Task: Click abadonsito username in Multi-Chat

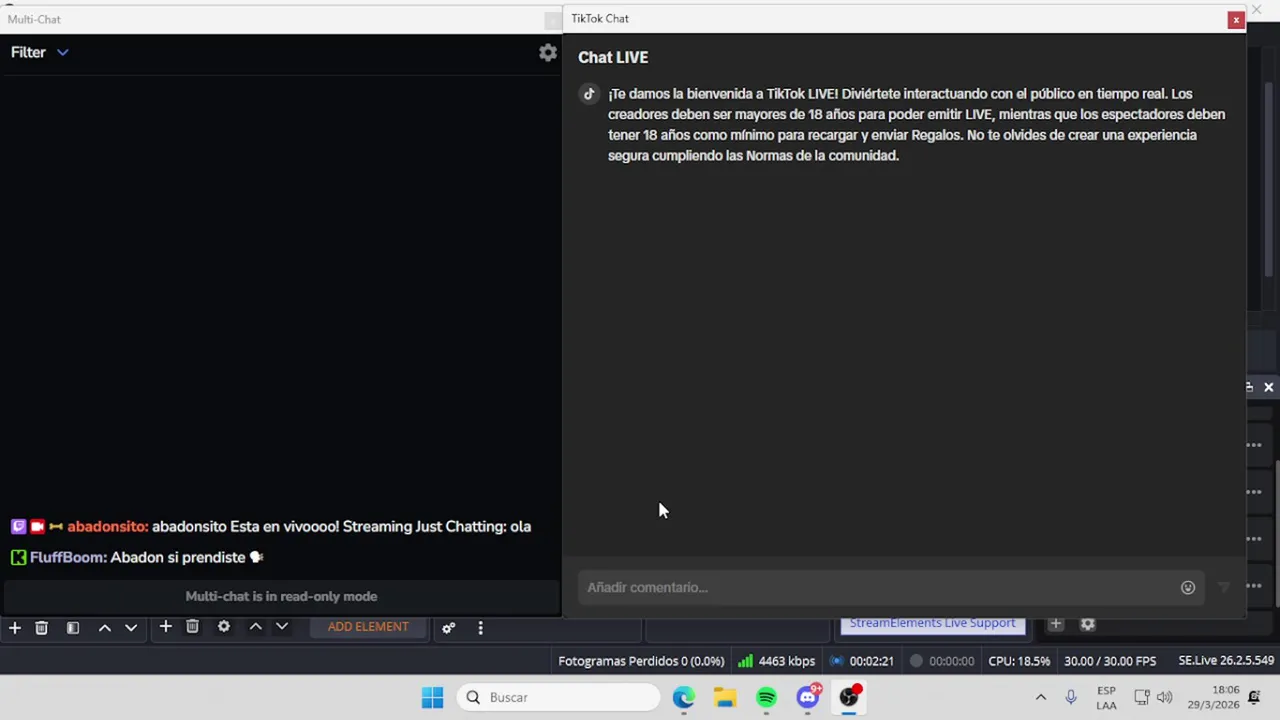Action: pos(107,527)
